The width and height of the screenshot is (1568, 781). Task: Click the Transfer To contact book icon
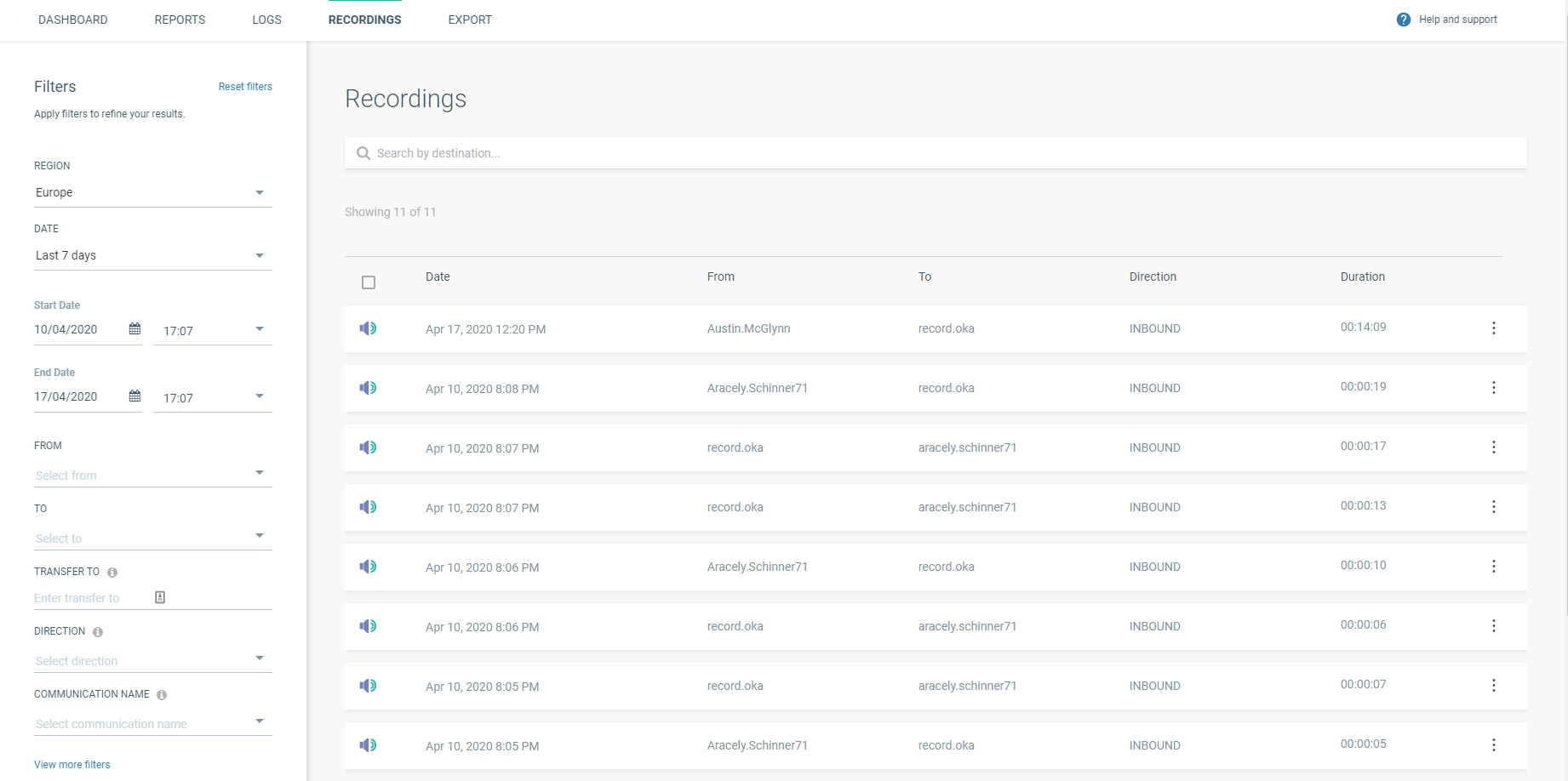click(160, 597)
